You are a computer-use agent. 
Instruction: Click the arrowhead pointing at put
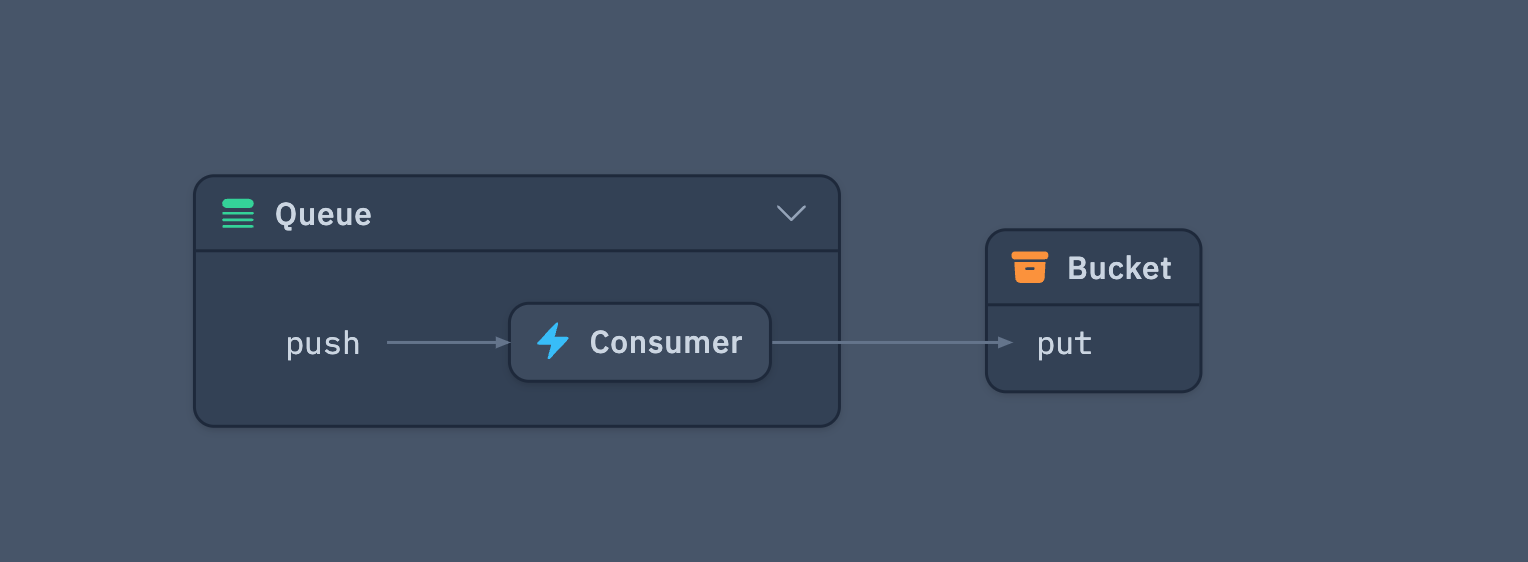tap(1006, 342)
